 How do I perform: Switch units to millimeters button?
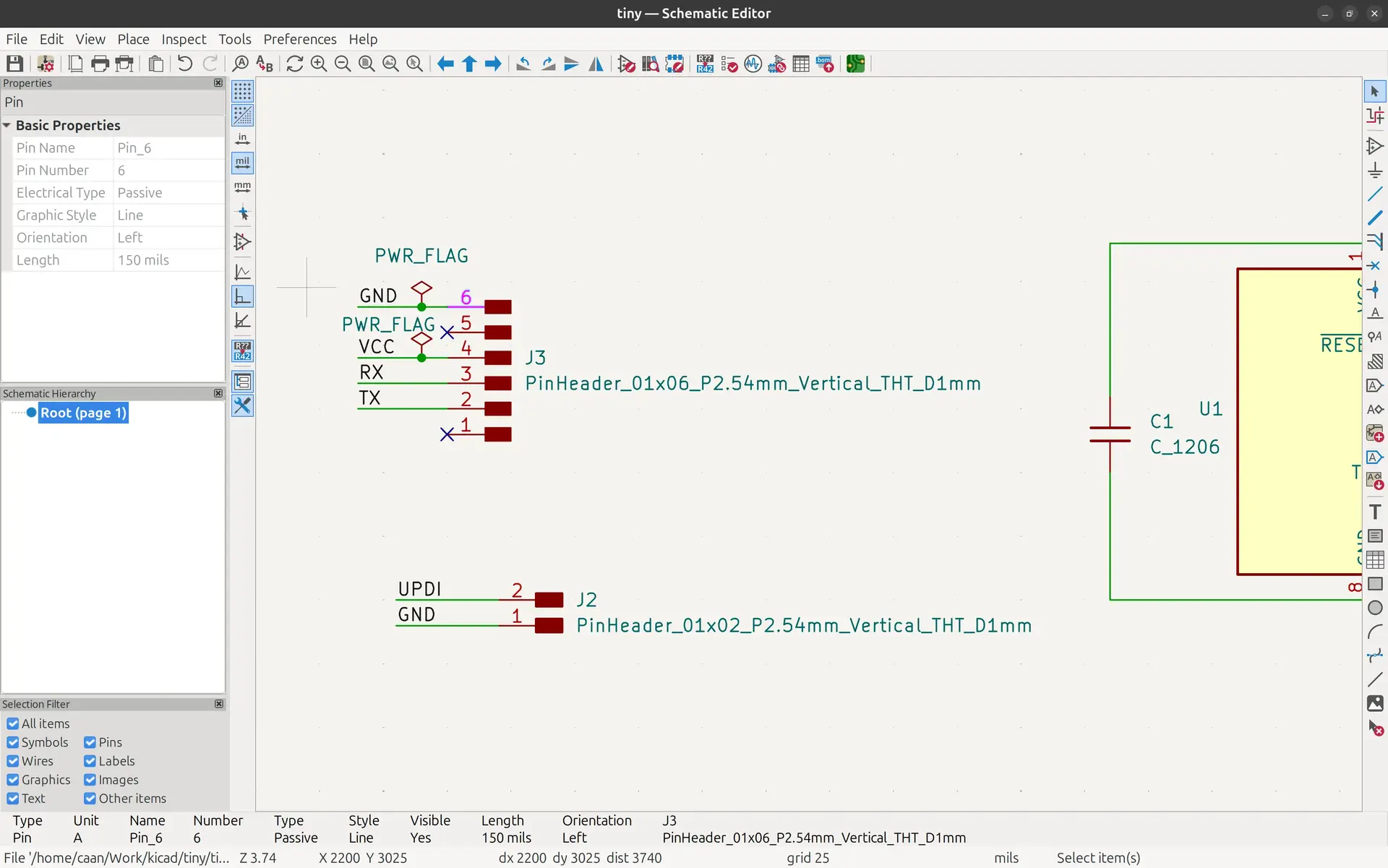tap(242, 186)
